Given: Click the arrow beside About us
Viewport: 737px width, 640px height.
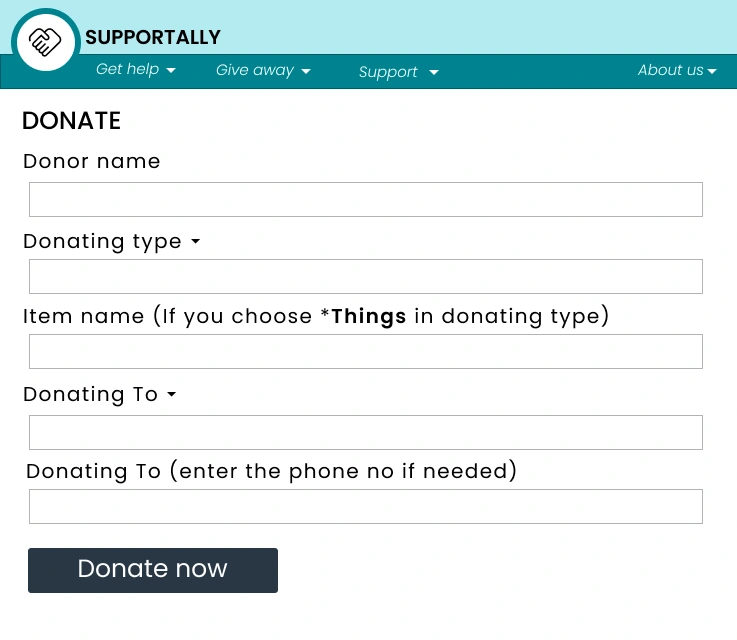Looking at the screenshot, I should coord(712,72).
